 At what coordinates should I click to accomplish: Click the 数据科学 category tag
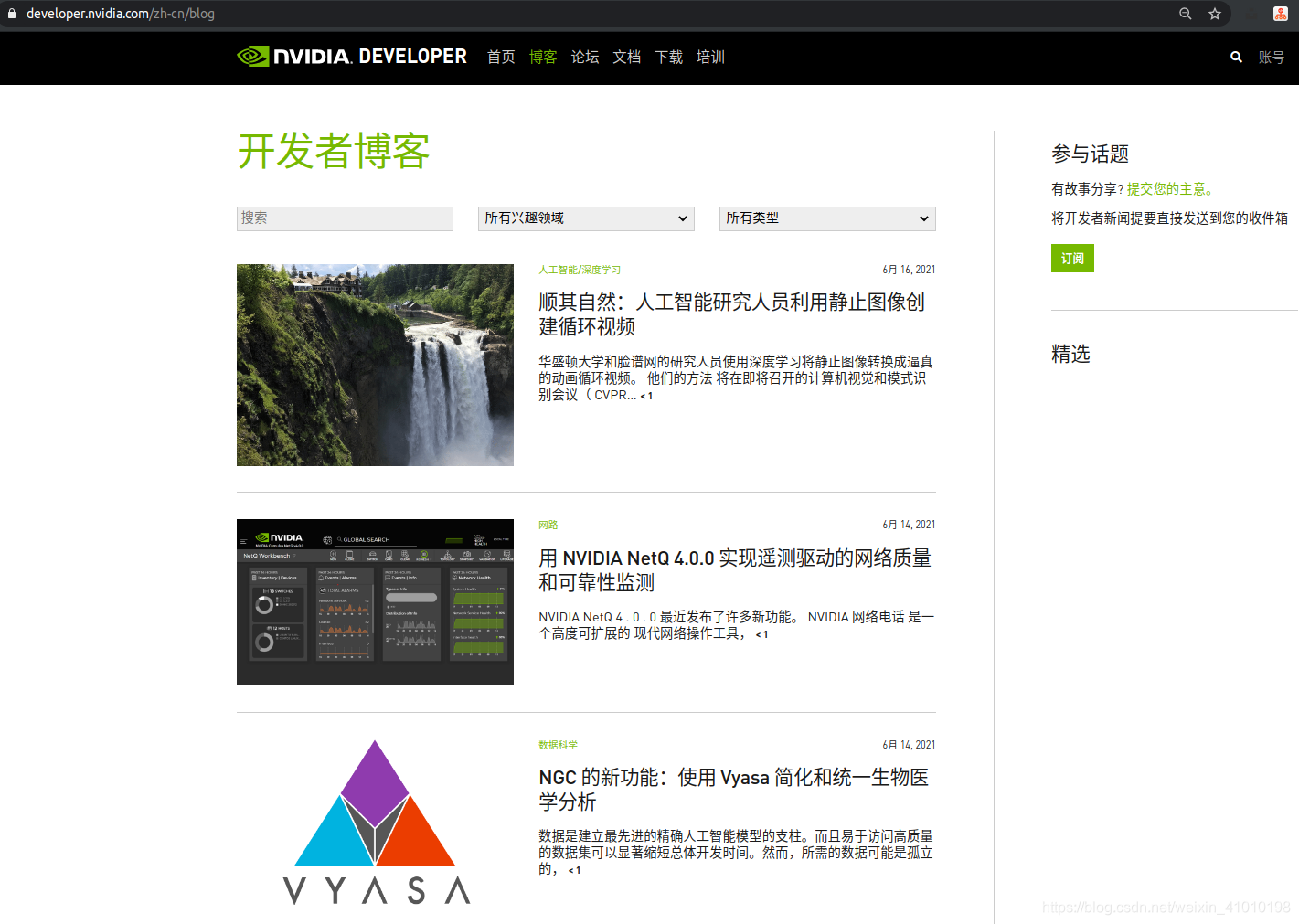[559, 745]
